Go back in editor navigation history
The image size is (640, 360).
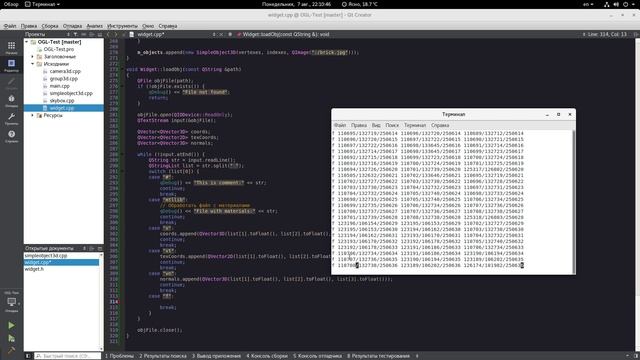point(109,34)
